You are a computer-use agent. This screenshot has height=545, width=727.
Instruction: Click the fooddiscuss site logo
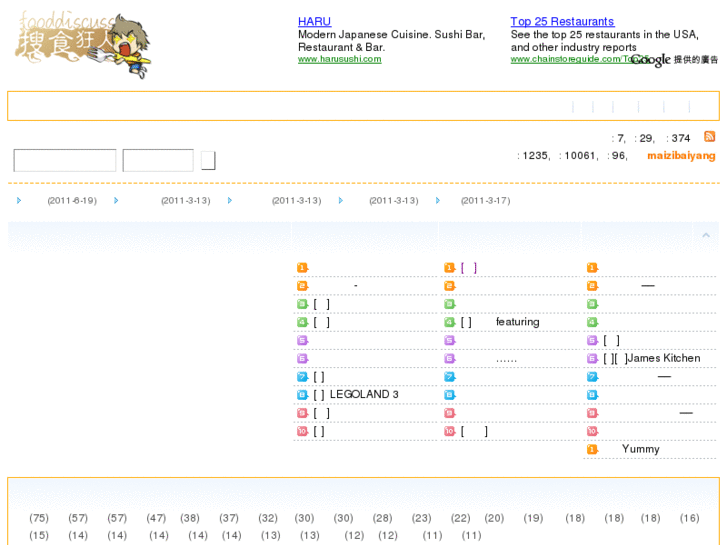pos(83,44)
